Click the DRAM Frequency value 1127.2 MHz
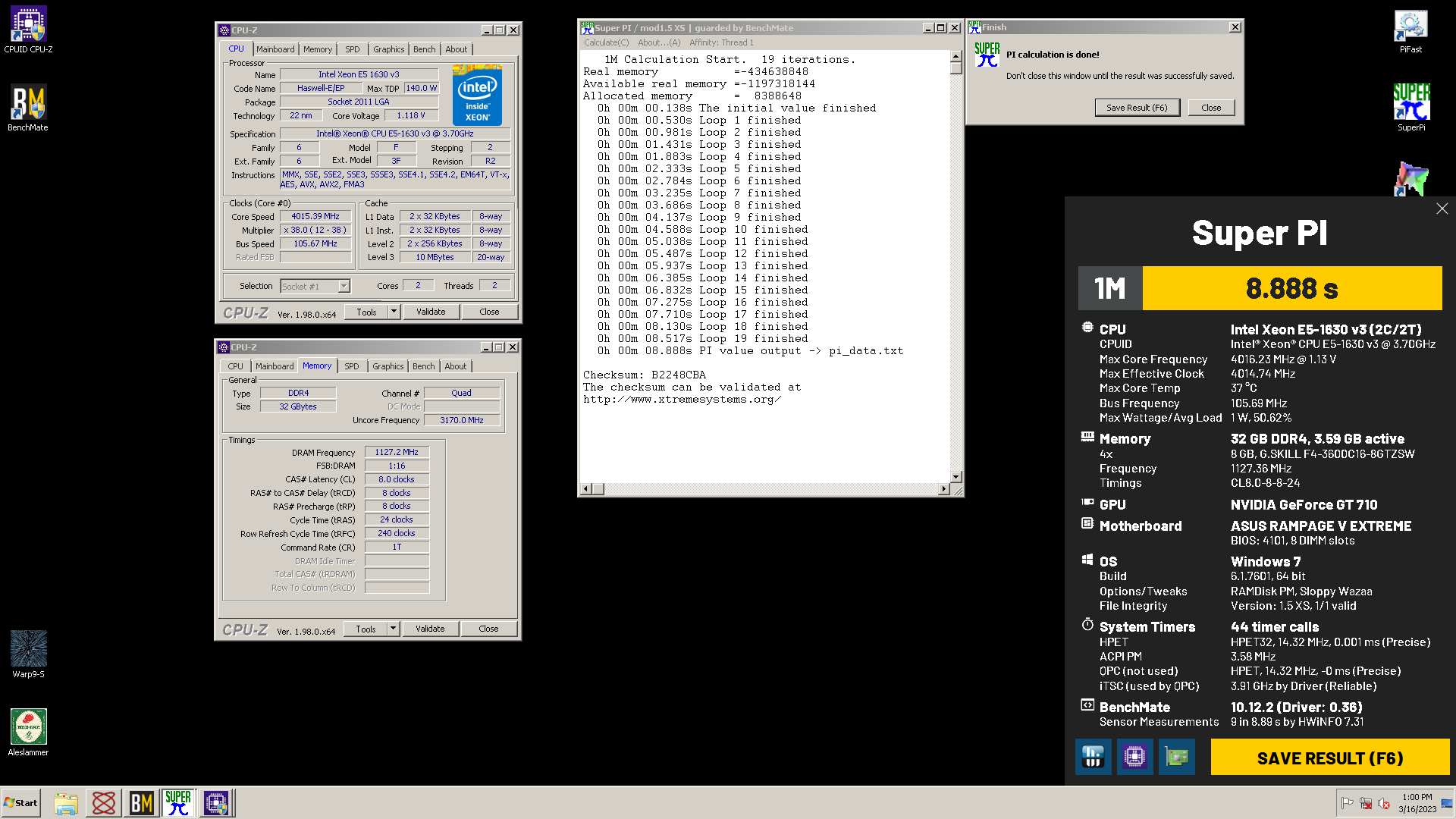The image size is (1456, 819). [397, 452]
